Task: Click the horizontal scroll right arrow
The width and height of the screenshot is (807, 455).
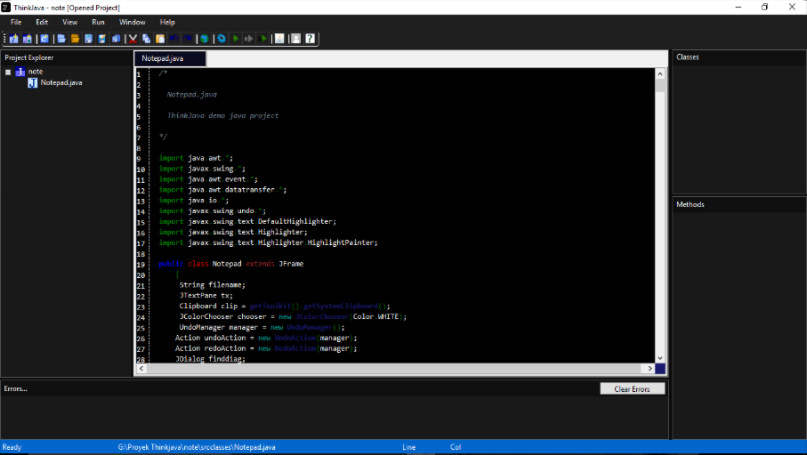Action: [x=650, y=369]
